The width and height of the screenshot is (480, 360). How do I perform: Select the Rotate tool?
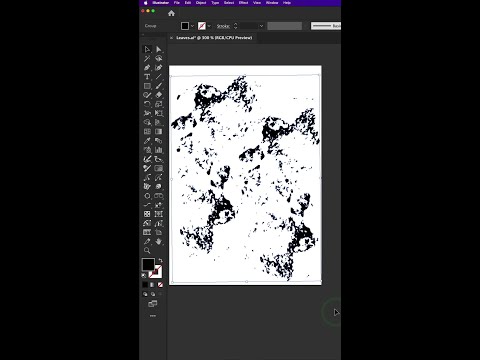click(x=147, y=104)
